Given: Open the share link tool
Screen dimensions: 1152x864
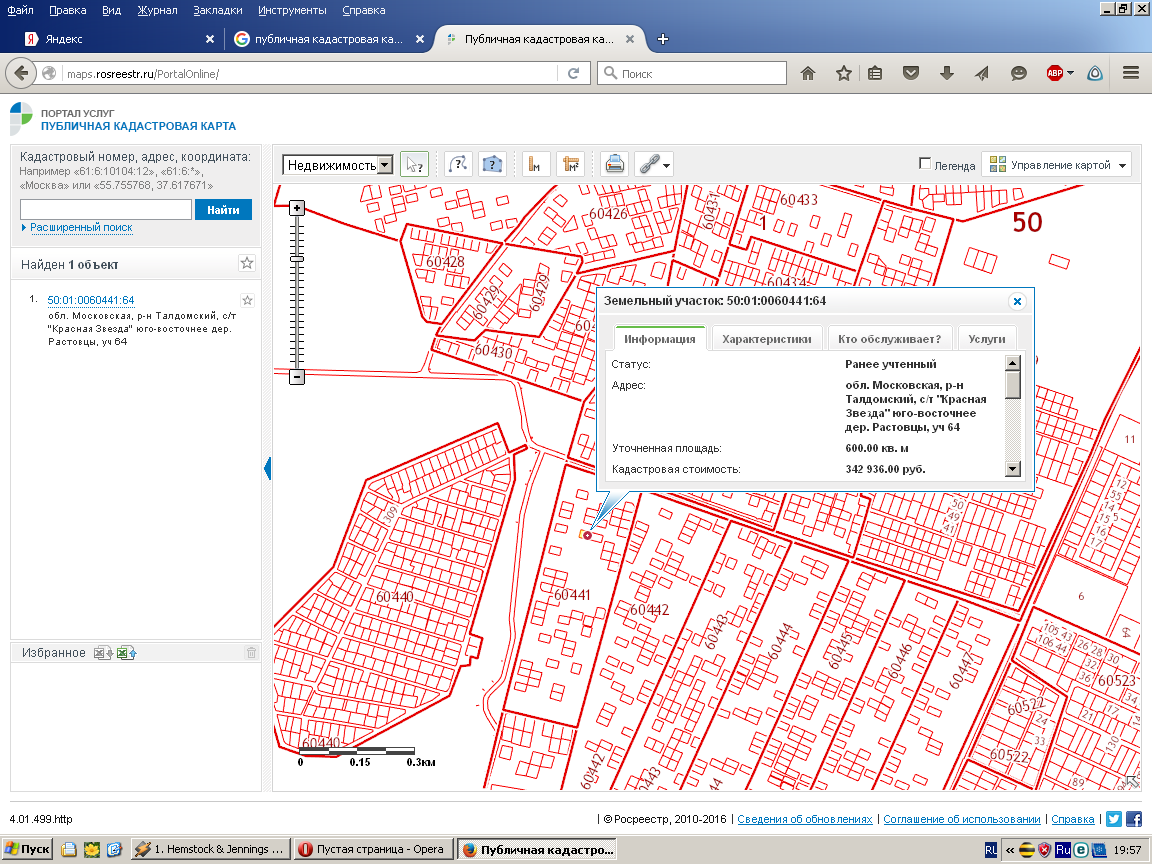Looking at the screenshot, I should pyautogui.click(x=649, y=165).
